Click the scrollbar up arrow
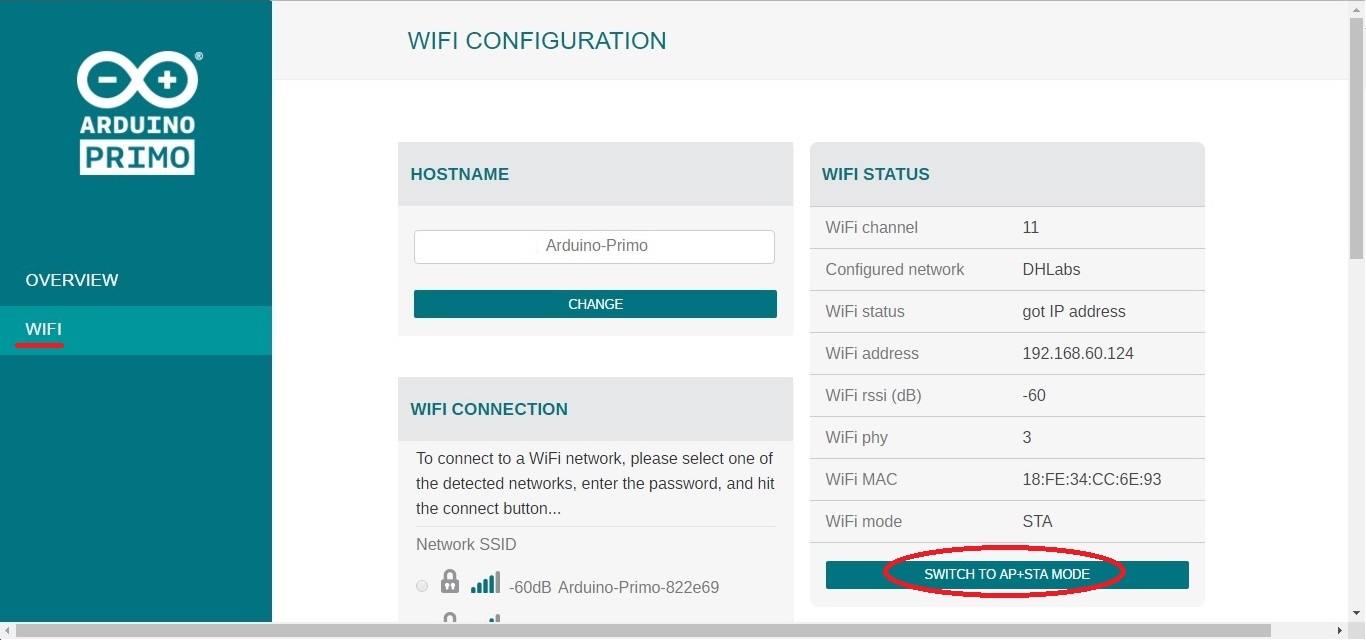Image resolution: width=1366 pixels, height=640 pixels. point(1357,8)
